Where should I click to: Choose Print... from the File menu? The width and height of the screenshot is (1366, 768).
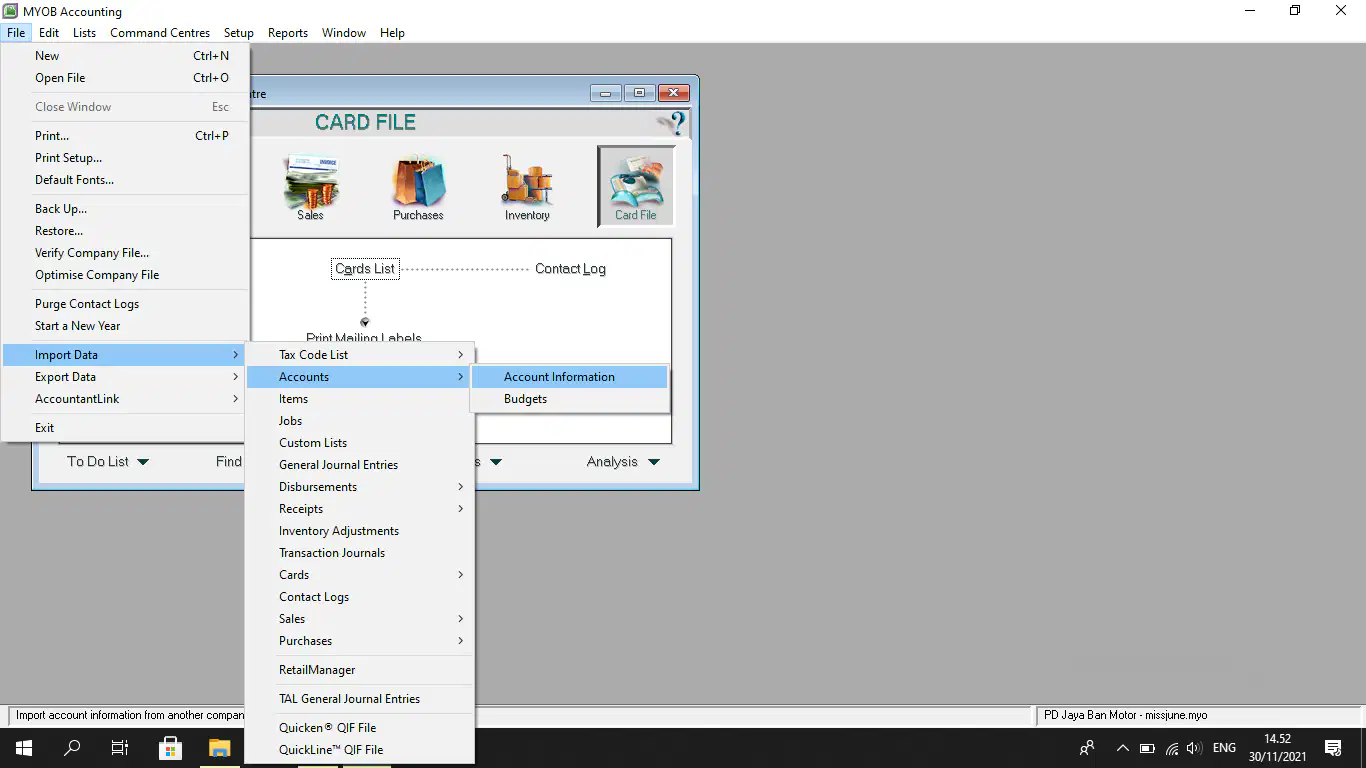(x=125, y=136)
